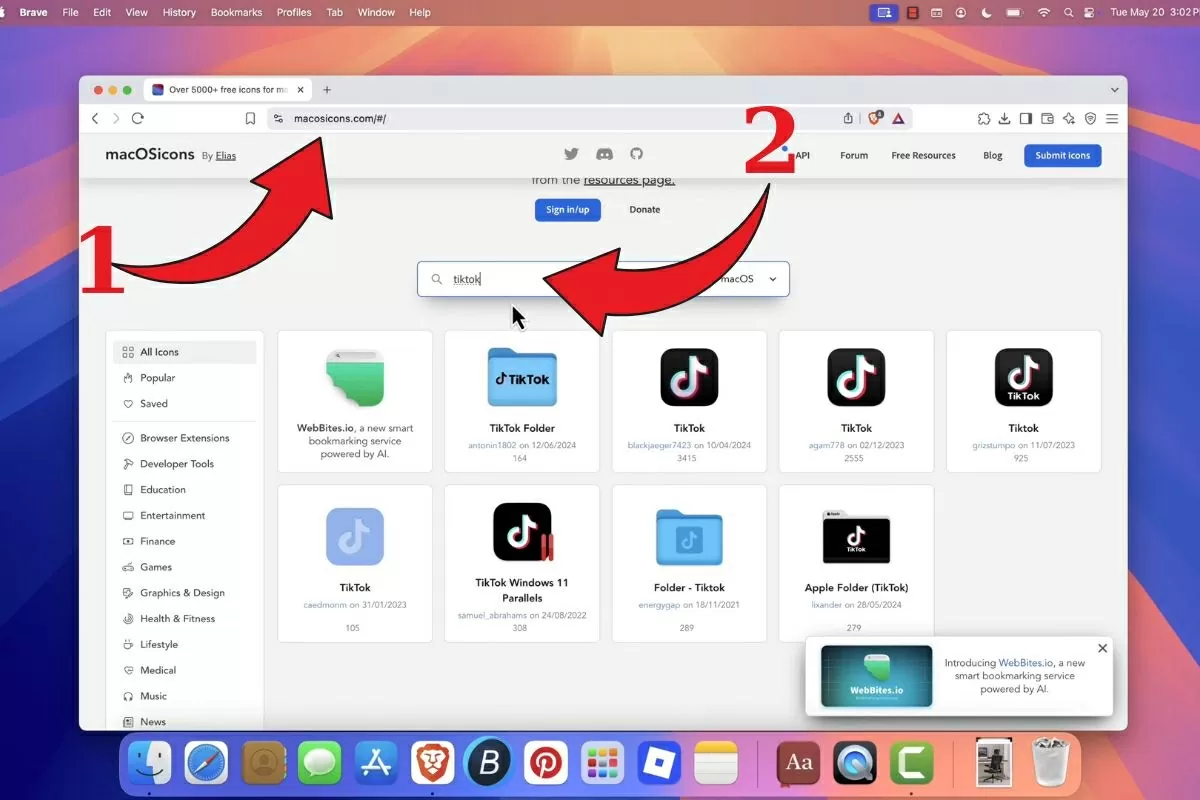Click the bookmark icon in address bar
Viewport: 1200px width, 800px height.
[x=250, y=118]
